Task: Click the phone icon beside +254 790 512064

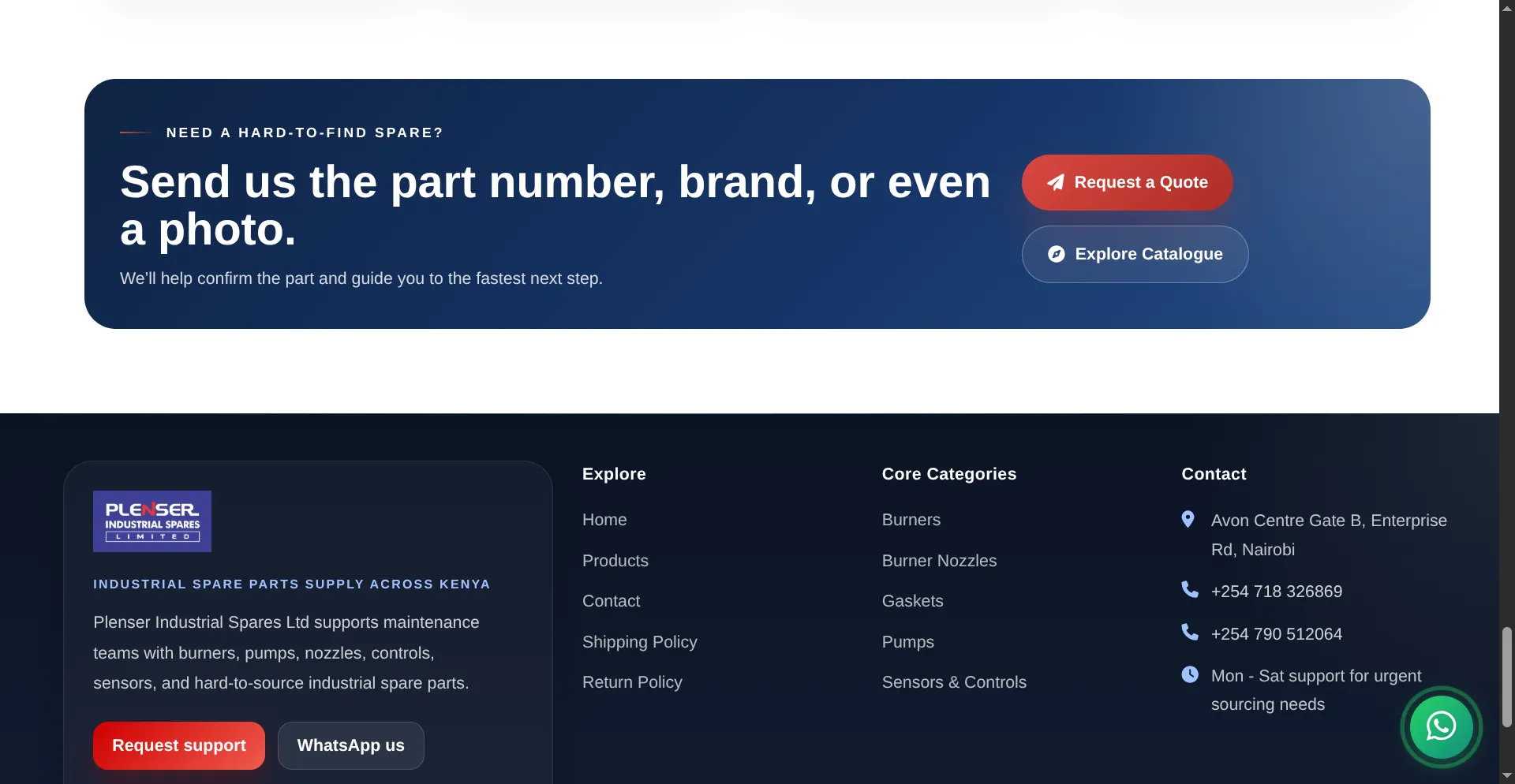Action: (1188, 632)
